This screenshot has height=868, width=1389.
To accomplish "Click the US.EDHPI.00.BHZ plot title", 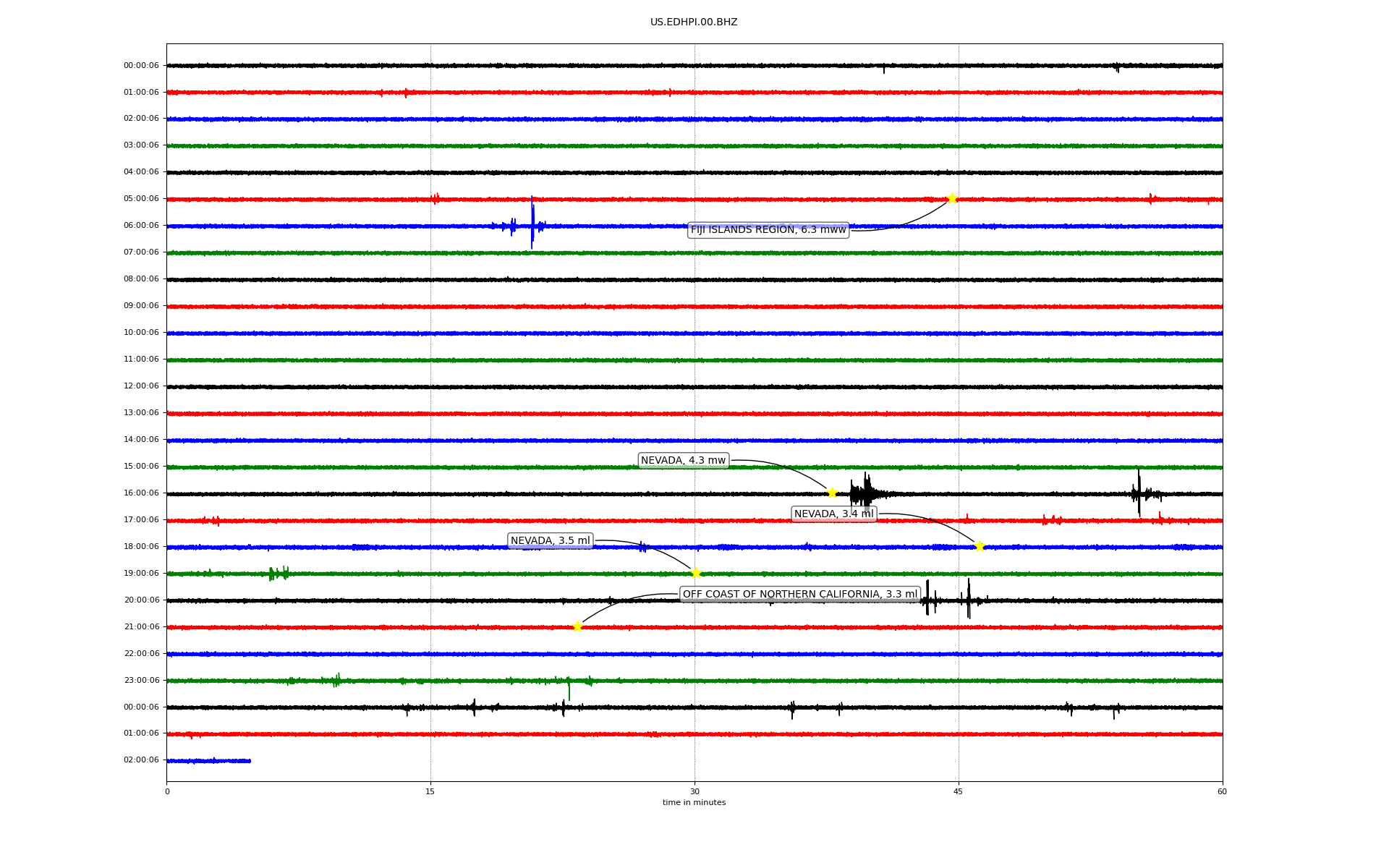I will tap(693, 22).
